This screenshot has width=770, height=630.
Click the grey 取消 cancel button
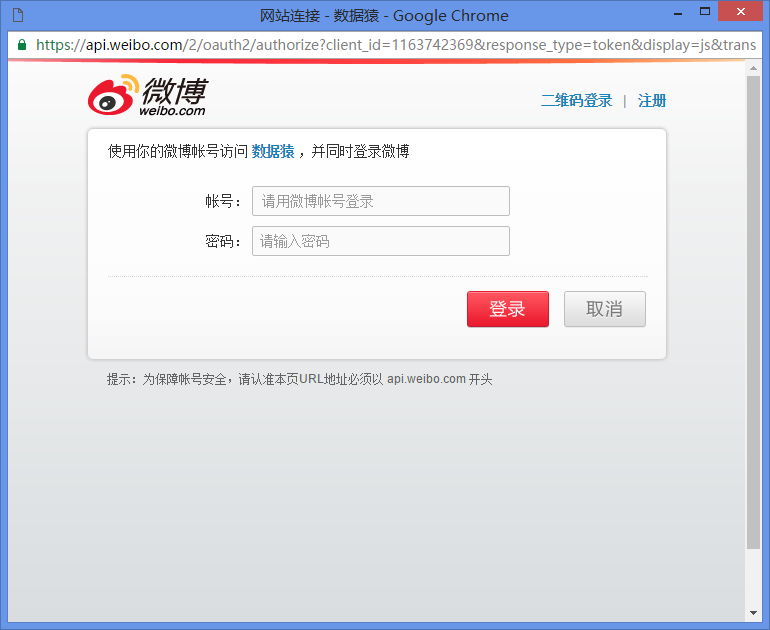point(605,309)
